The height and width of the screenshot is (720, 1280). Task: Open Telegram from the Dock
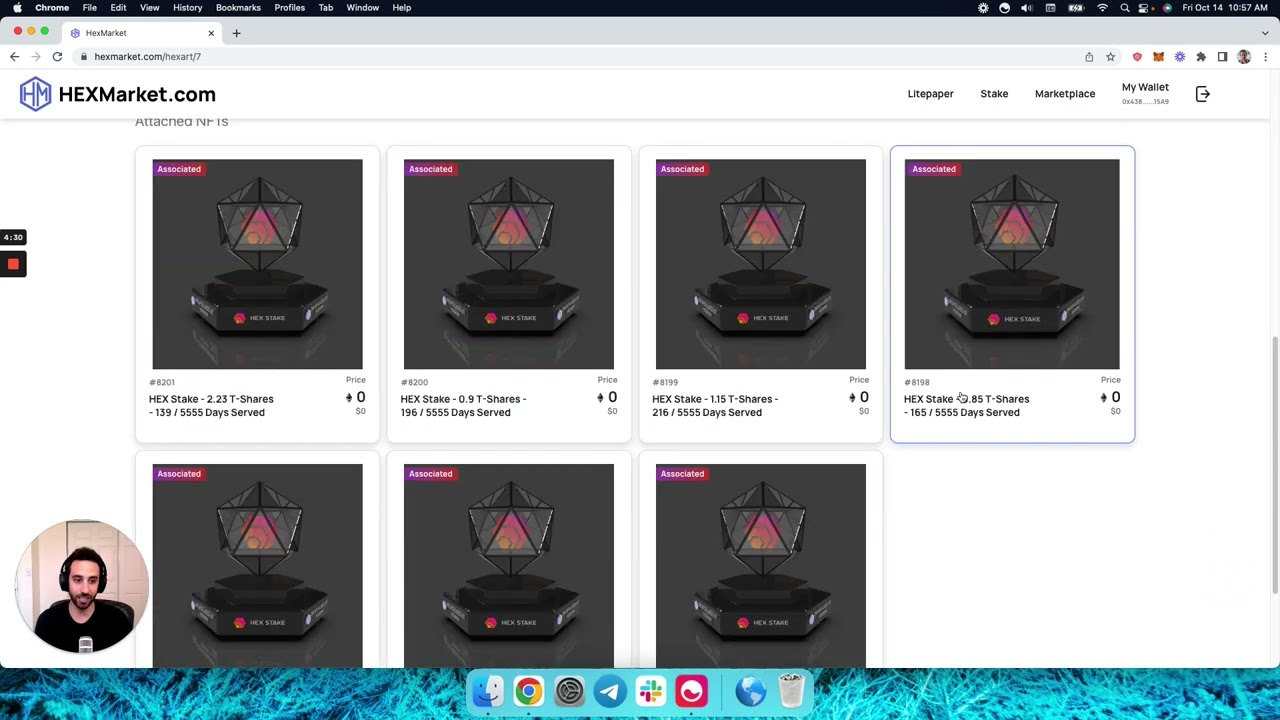click(x=610, y=691)
